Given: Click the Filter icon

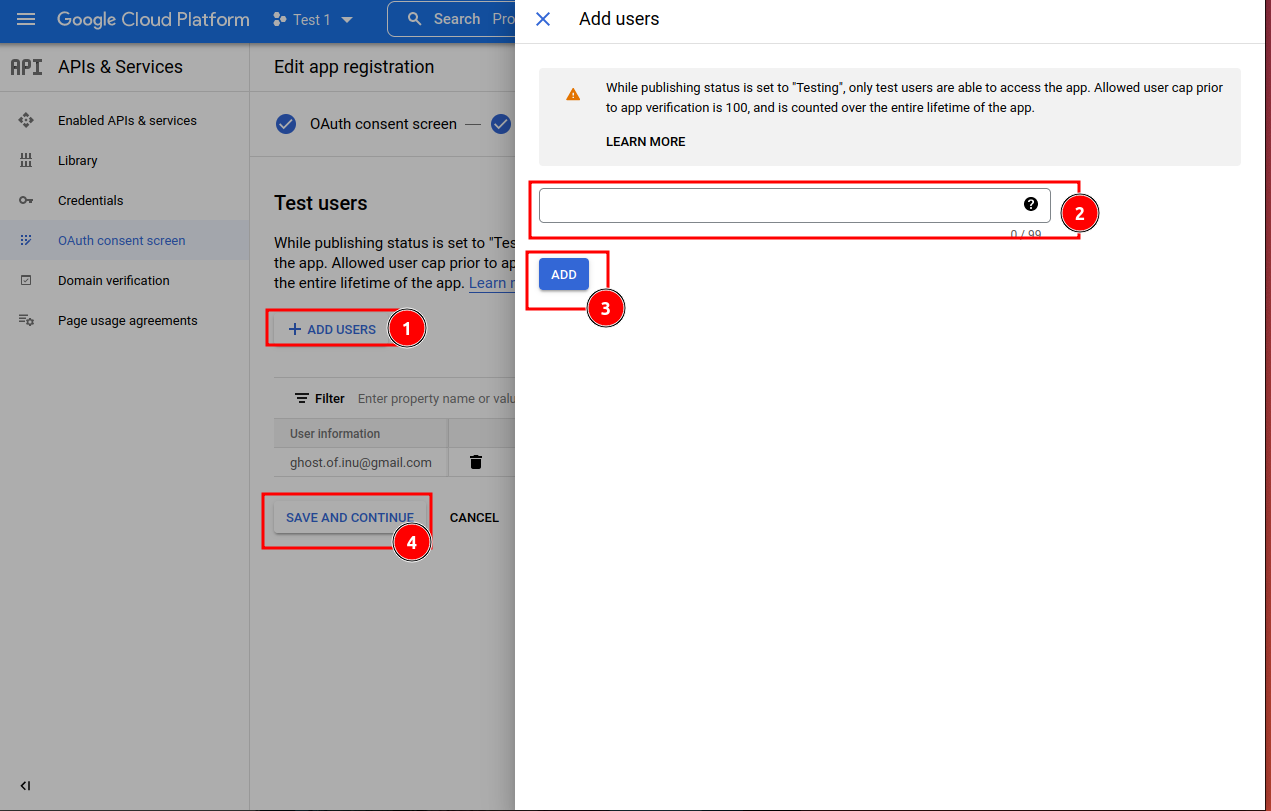Looking at the screenshot, I should coord(302,398).
